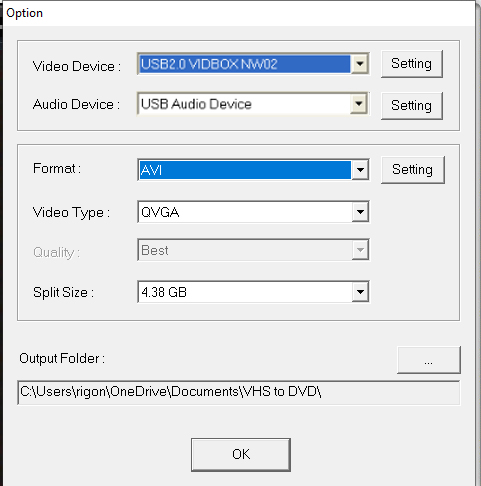481x486 pixels.
Task: Select the AVI format combo box
Action: click(253, 170)
